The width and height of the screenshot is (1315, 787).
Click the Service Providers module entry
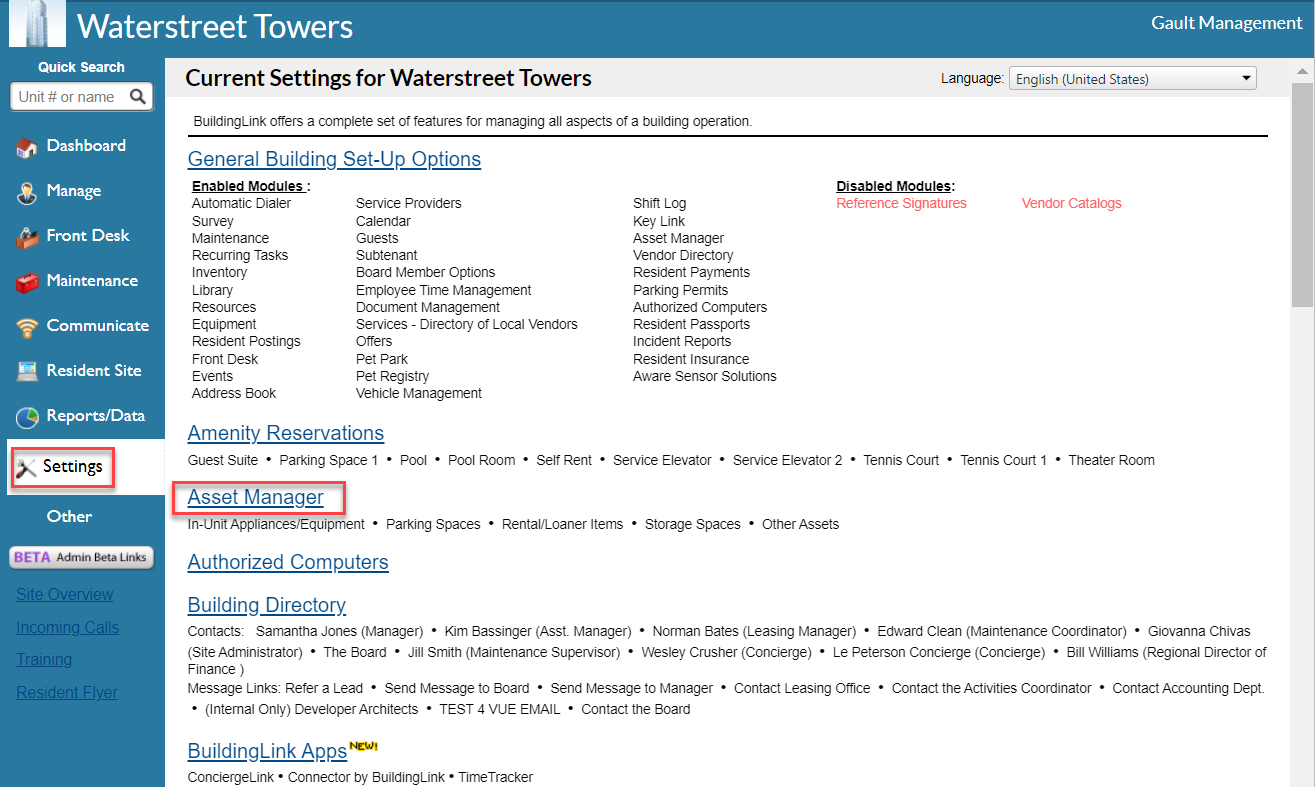point(409,203)
